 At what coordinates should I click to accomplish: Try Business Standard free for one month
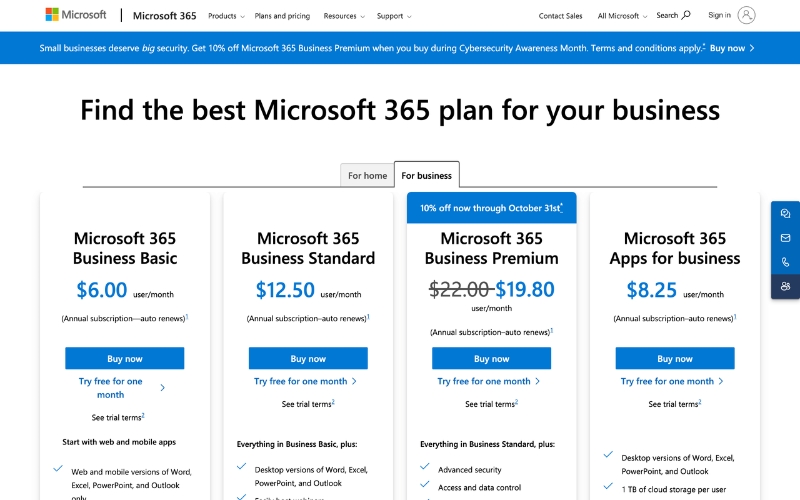[305, 381]
